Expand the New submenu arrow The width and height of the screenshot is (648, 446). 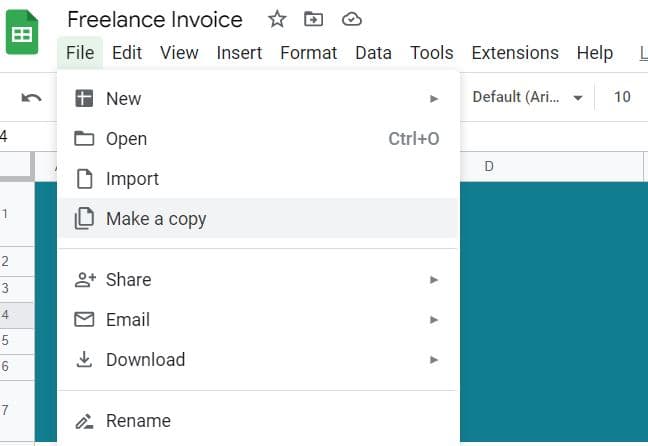[x=434, y=99]
